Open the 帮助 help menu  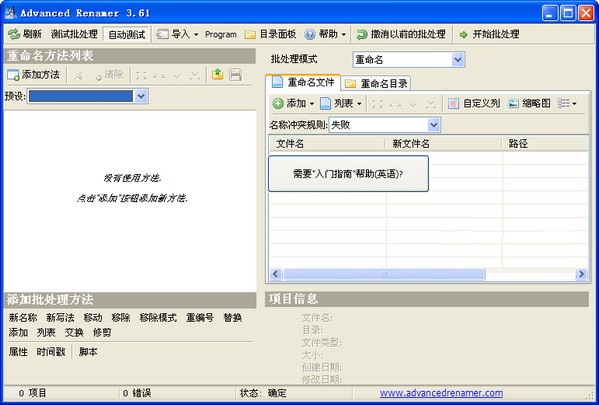325,34
